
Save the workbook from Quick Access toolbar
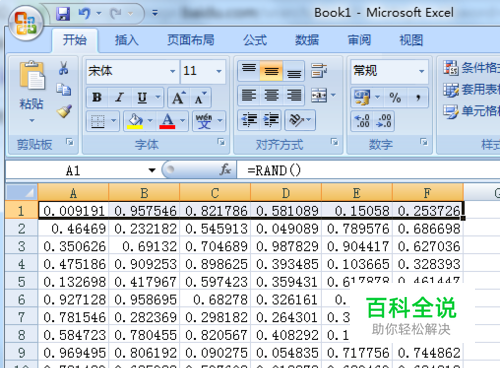(x=63, y=14)
